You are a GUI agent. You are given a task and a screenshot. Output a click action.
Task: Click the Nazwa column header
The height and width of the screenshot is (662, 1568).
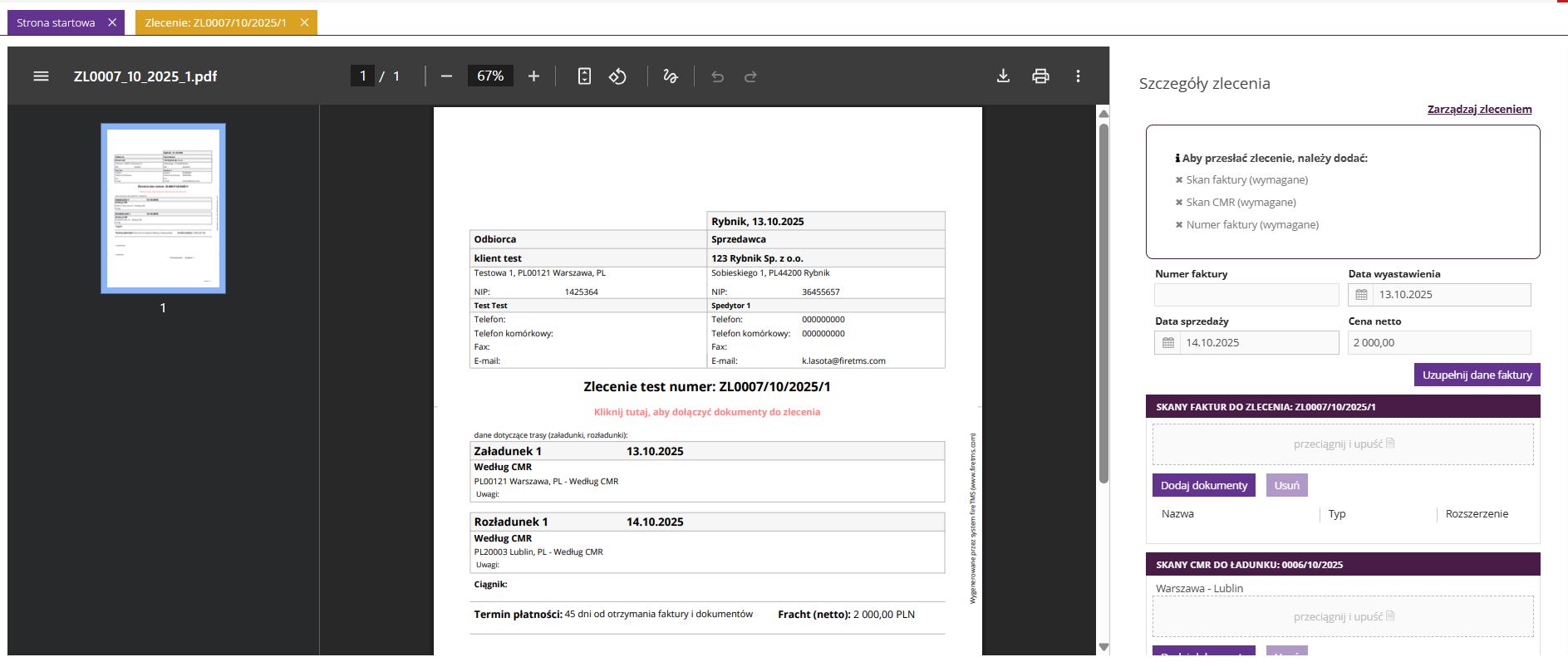click(x=1177, y=514)
